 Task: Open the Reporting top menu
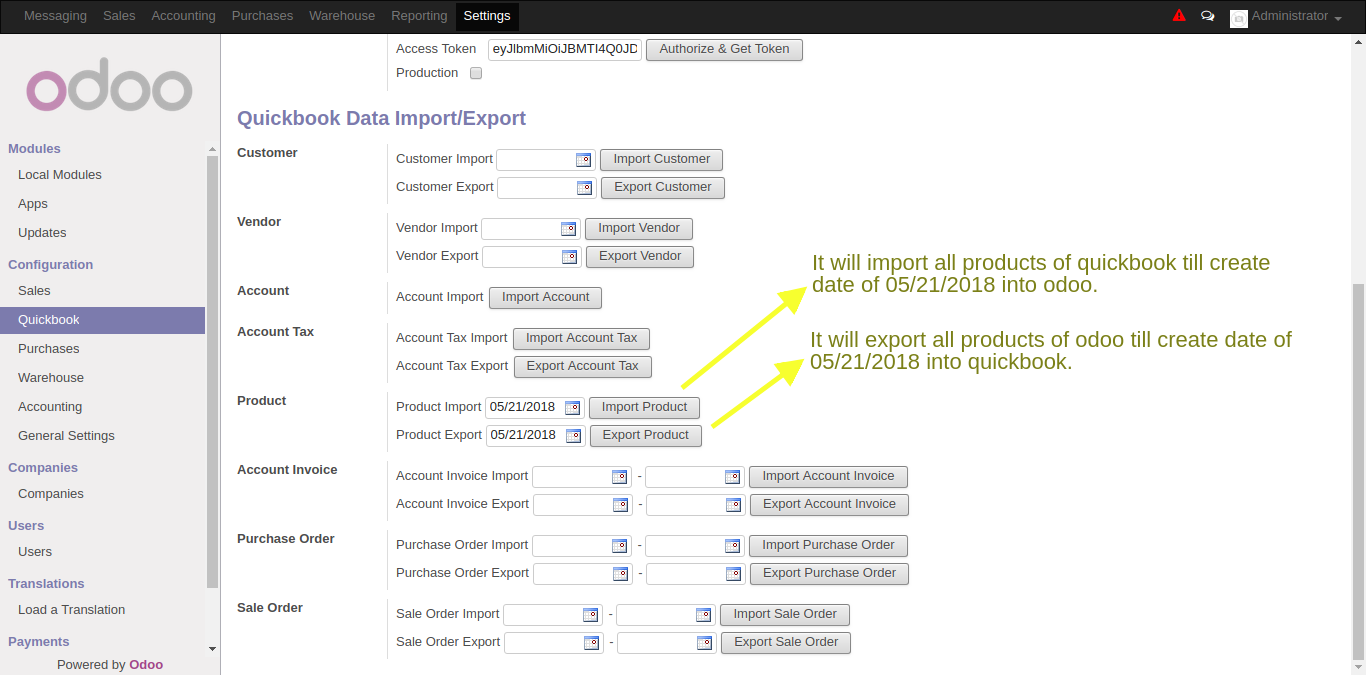coord(419,16)
